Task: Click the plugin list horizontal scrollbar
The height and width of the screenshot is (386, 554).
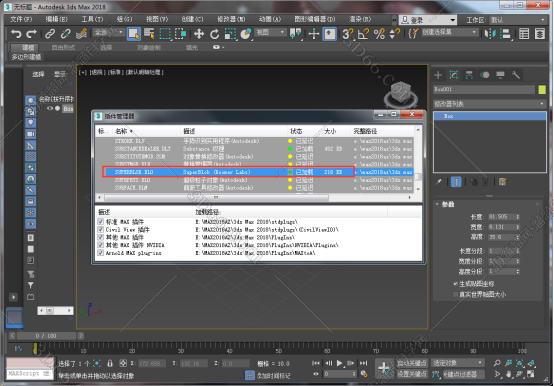Action: pos(216,197)
